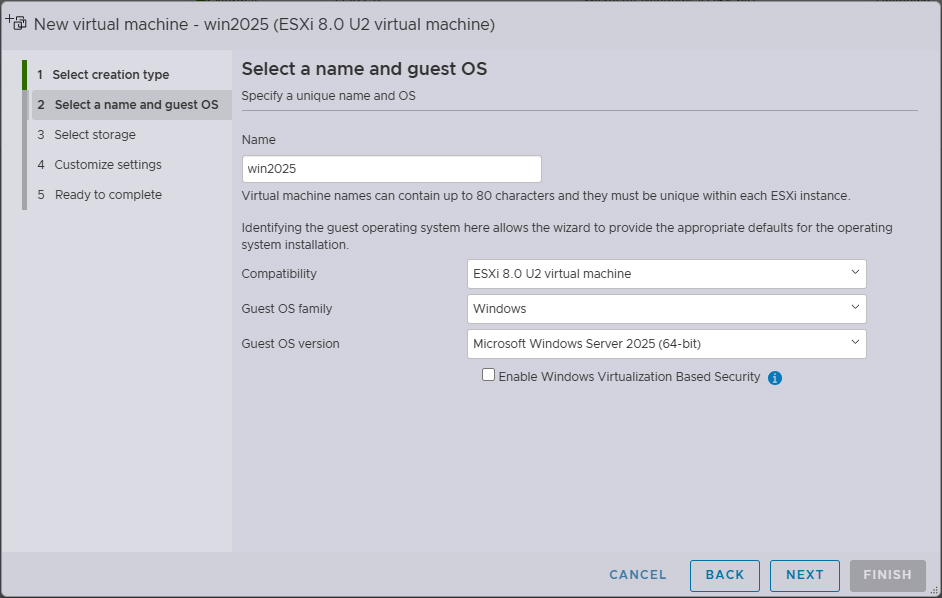This screenshot has width=942, height=598.
Task: Select step 2 Select a name and guest OS
Action: (135, 105)
